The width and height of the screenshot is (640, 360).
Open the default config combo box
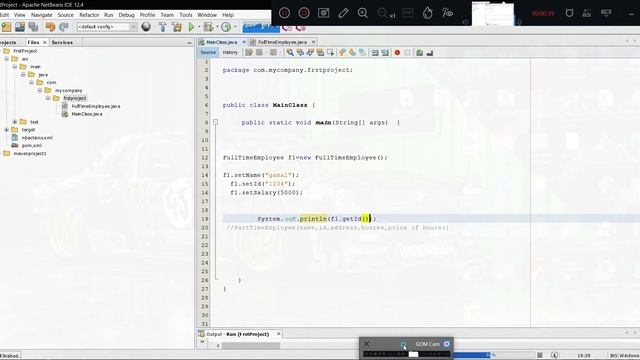tap(107, 27)
